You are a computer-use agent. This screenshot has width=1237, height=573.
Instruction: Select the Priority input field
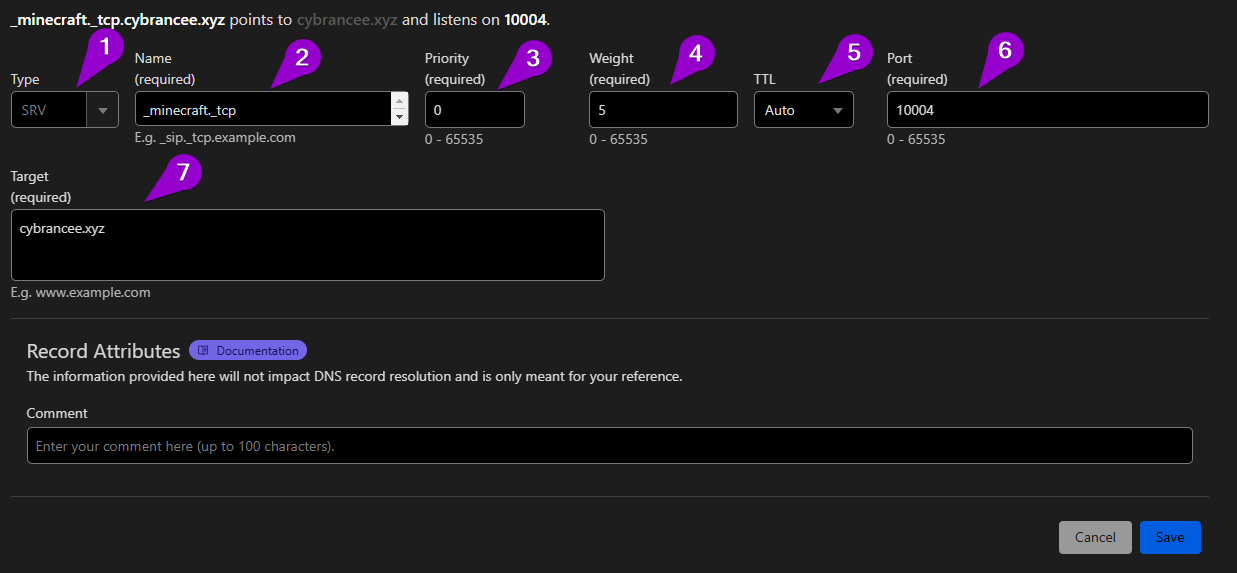point(474,110)
